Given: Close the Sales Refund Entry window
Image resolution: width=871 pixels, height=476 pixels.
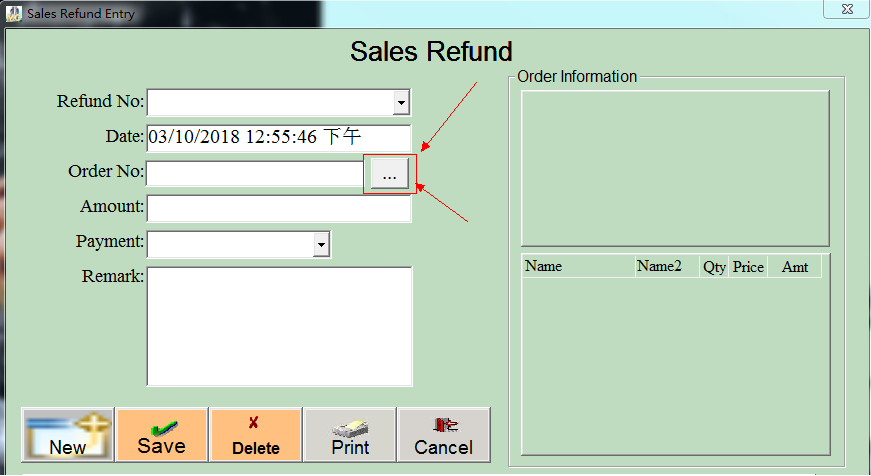Looking at the screenshot, I should 845,9.
